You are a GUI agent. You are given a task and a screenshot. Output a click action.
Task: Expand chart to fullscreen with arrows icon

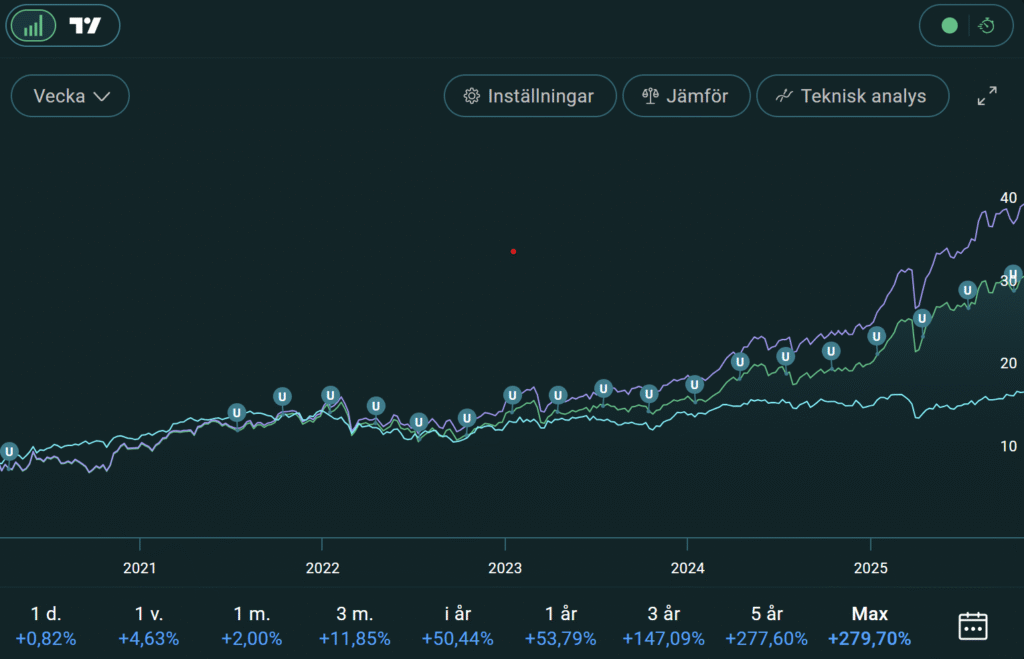tap(987, 96)
